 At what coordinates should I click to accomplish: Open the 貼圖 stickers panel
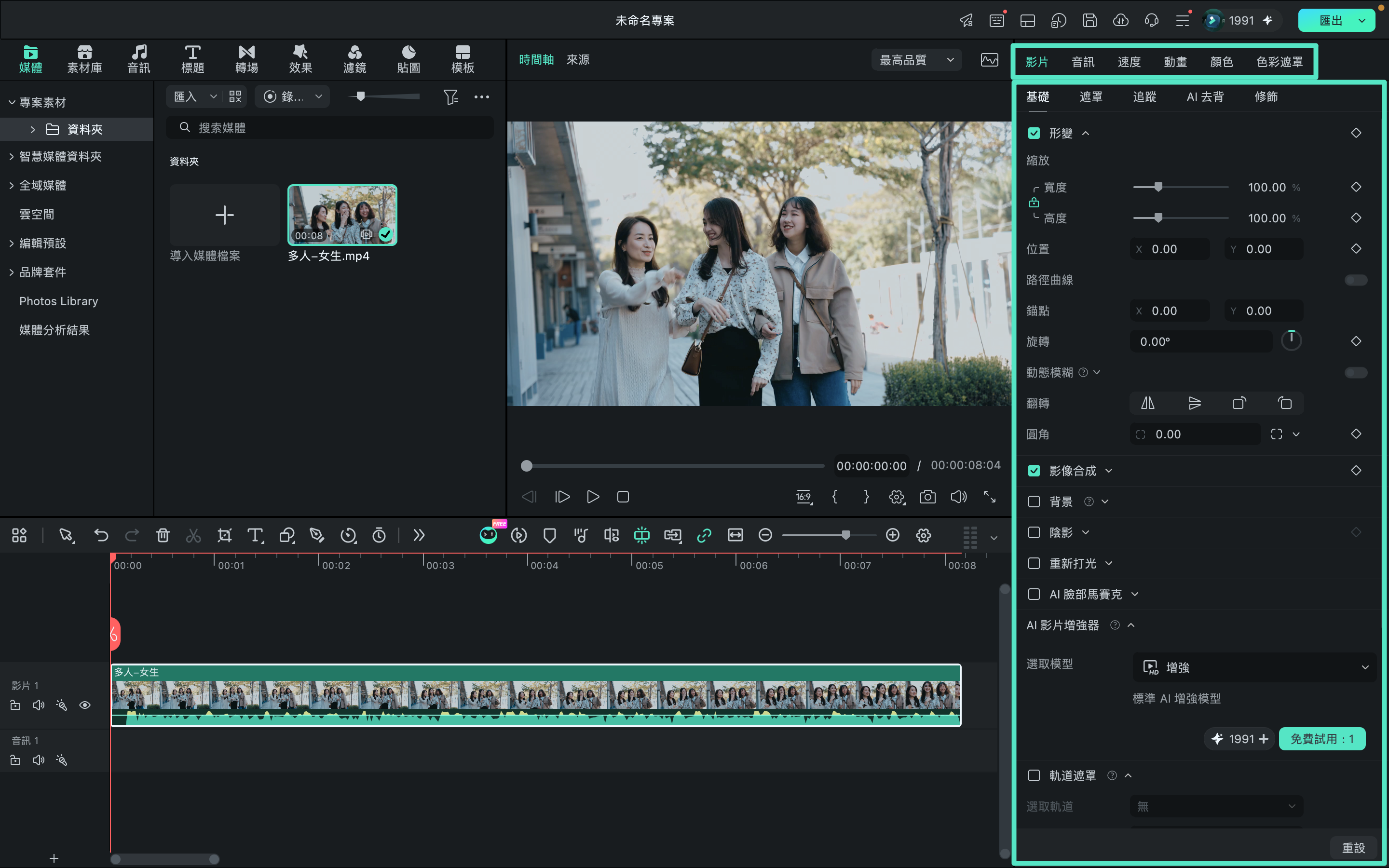point(409,59)
